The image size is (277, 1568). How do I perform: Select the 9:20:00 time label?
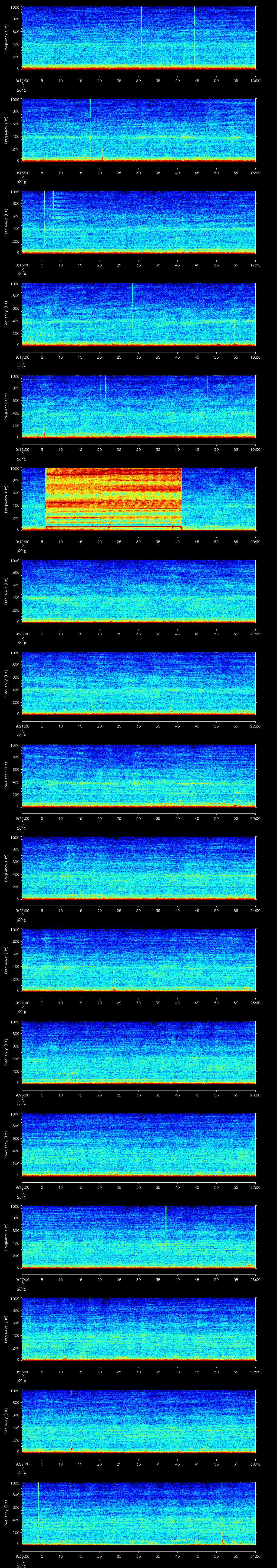pos(21,634)
